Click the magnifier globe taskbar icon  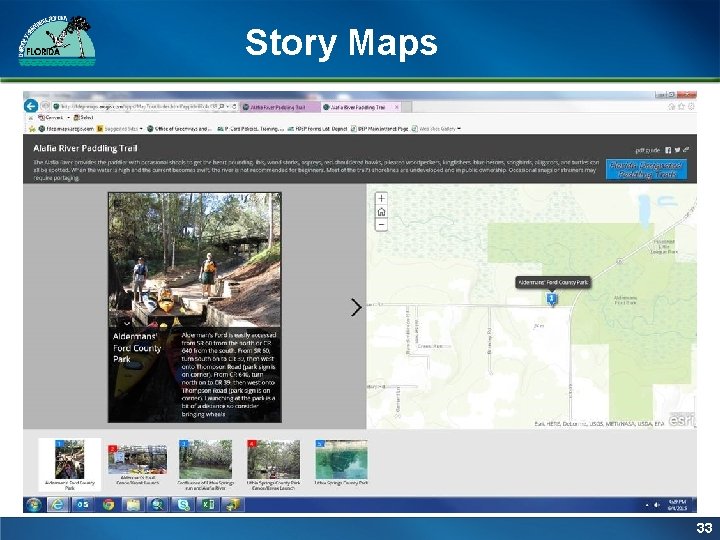coord(158,505)
